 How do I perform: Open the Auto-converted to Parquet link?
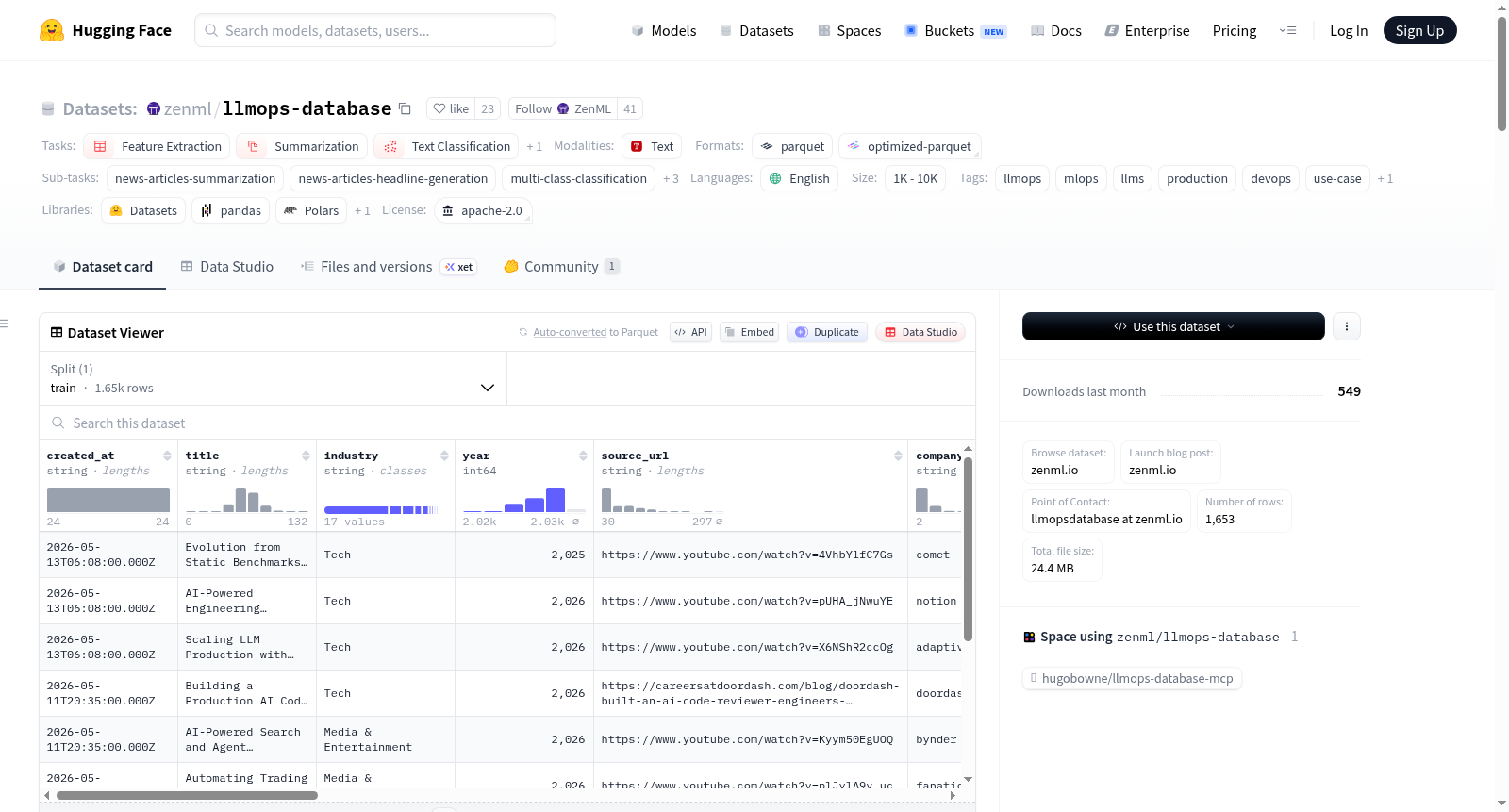click(595, 332)
